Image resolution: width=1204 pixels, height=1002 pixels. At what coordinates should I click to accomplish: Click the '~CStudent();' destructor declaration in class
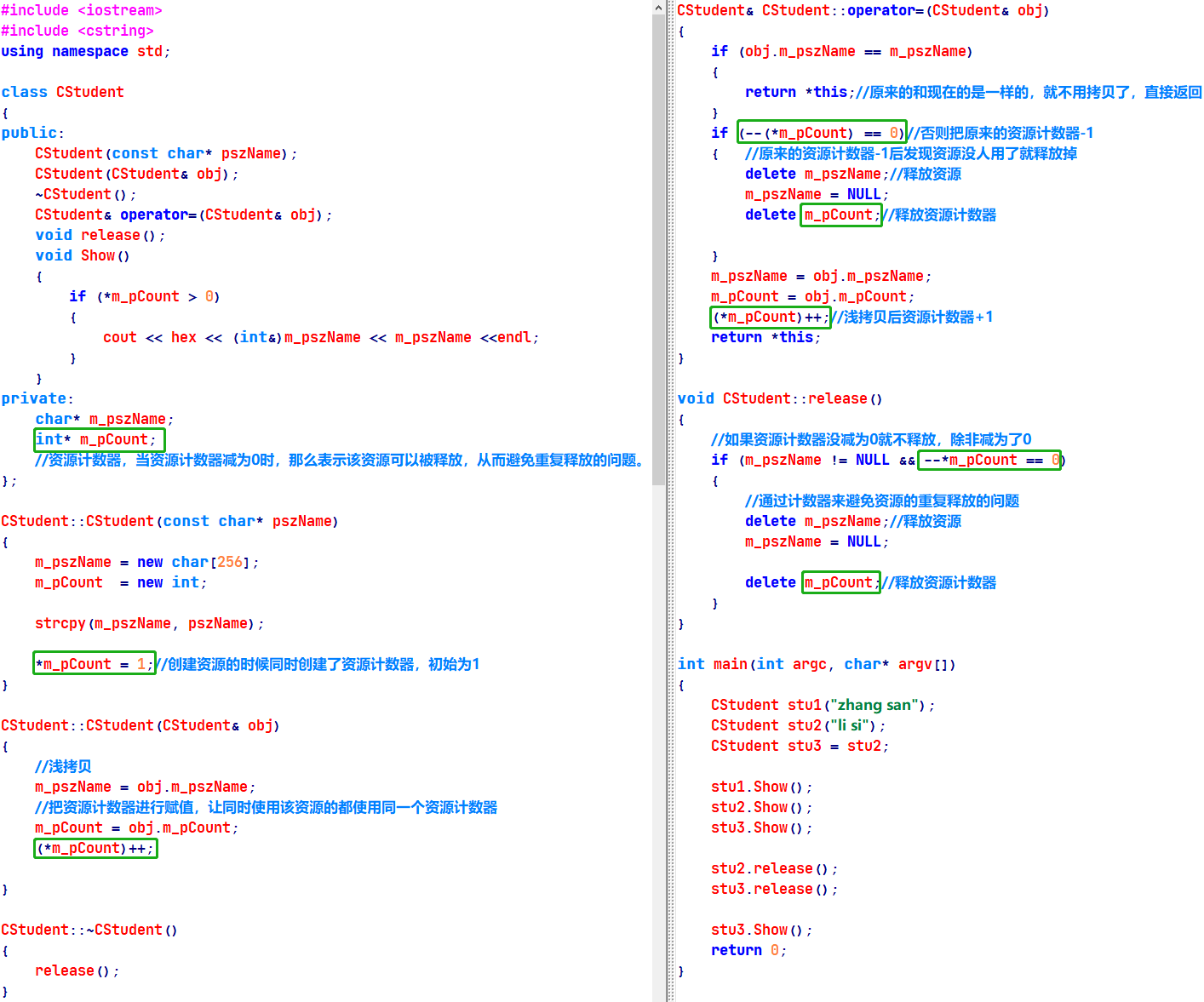click(85, 194)
